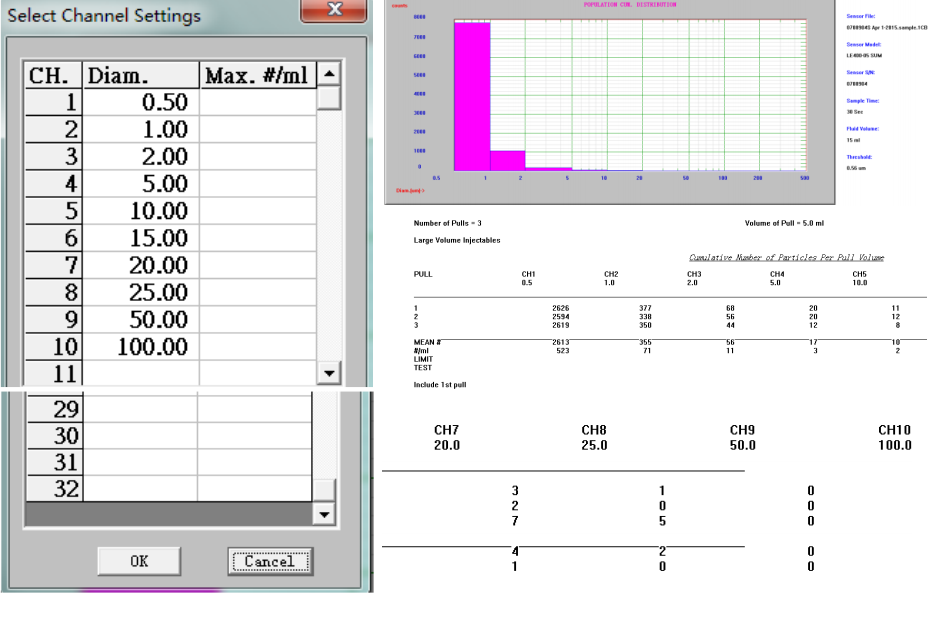Click 'Number of Pulls = 3' text

click(447, 223)
